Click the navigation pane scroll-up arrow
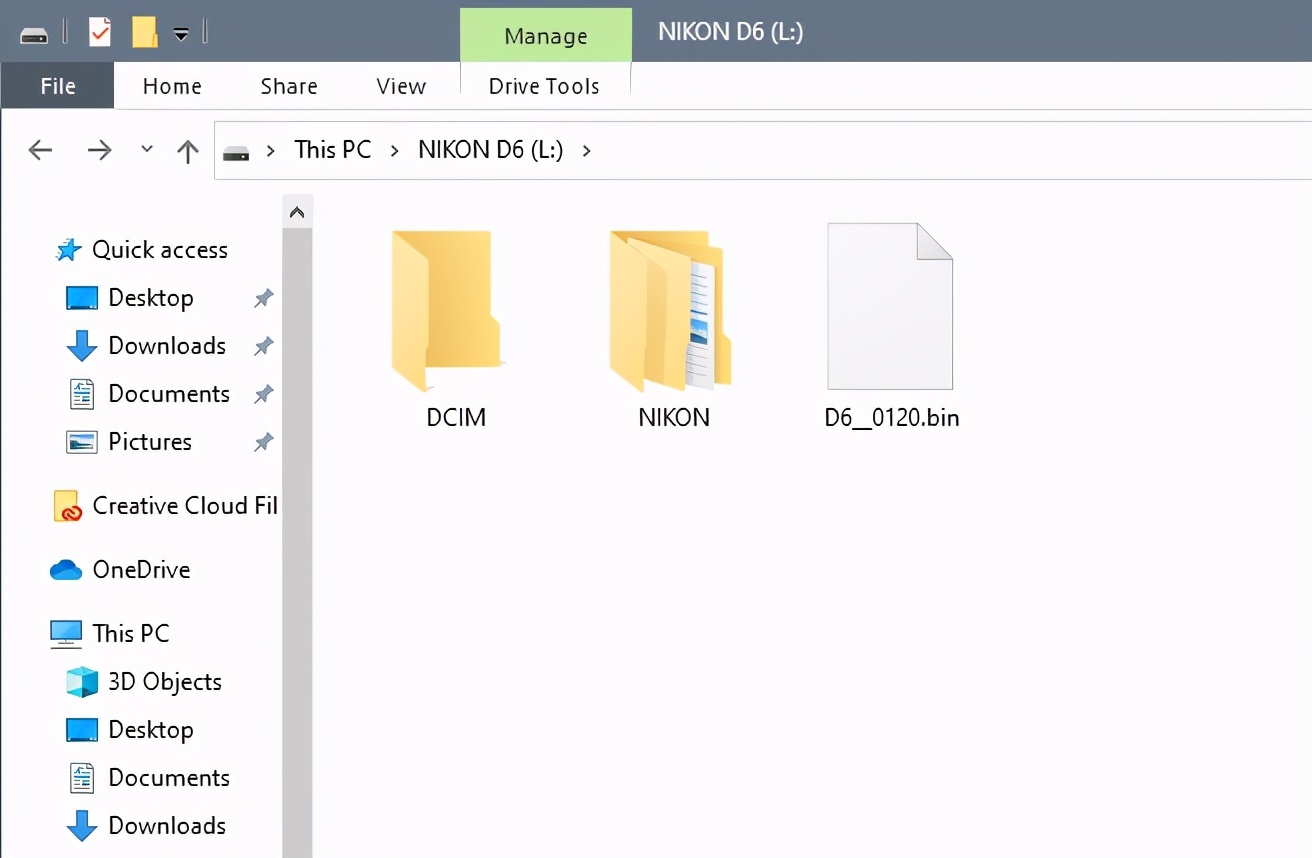 297,212
